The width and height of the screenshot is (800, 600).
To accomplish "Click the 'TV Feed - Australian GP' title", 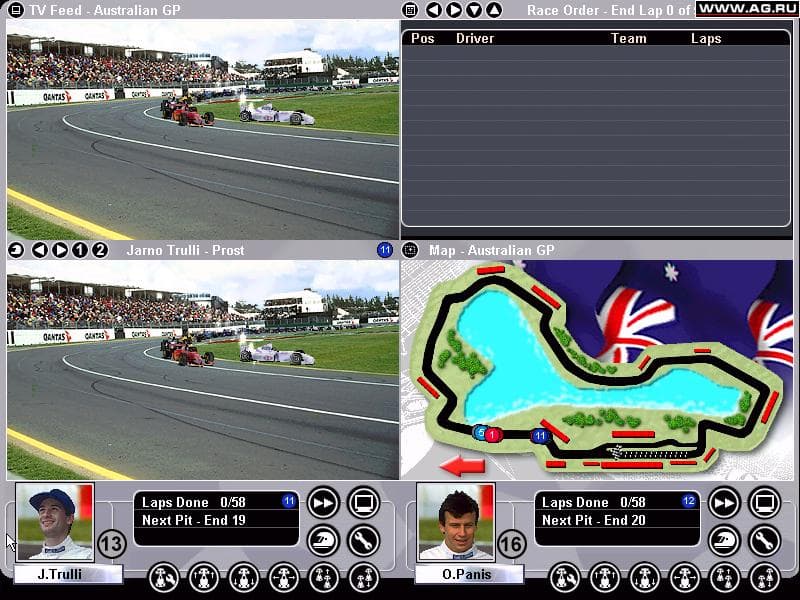I will tap(105, 10).
